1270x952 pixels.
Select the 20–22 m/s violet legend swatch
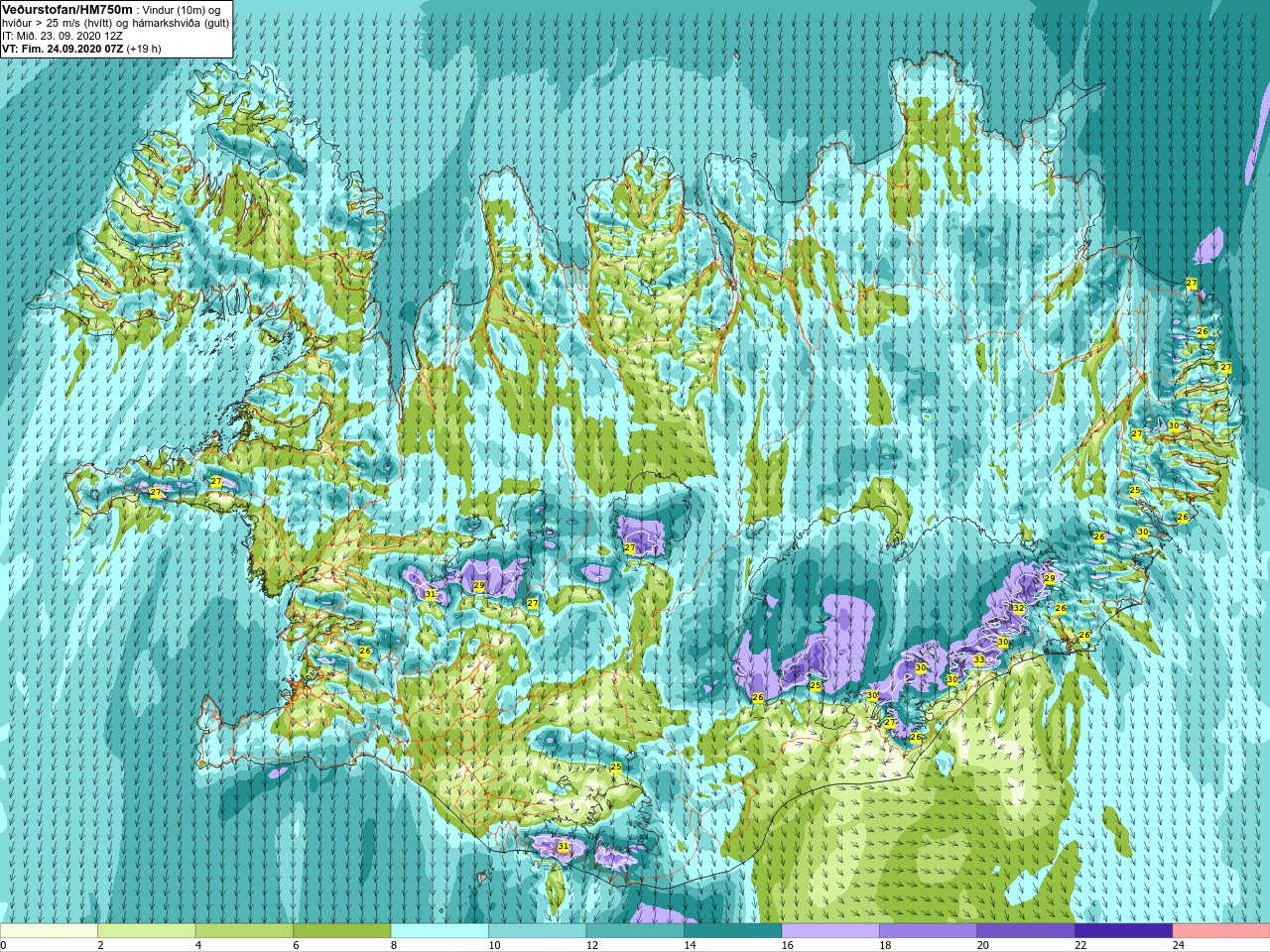[x=1026, y=931]
